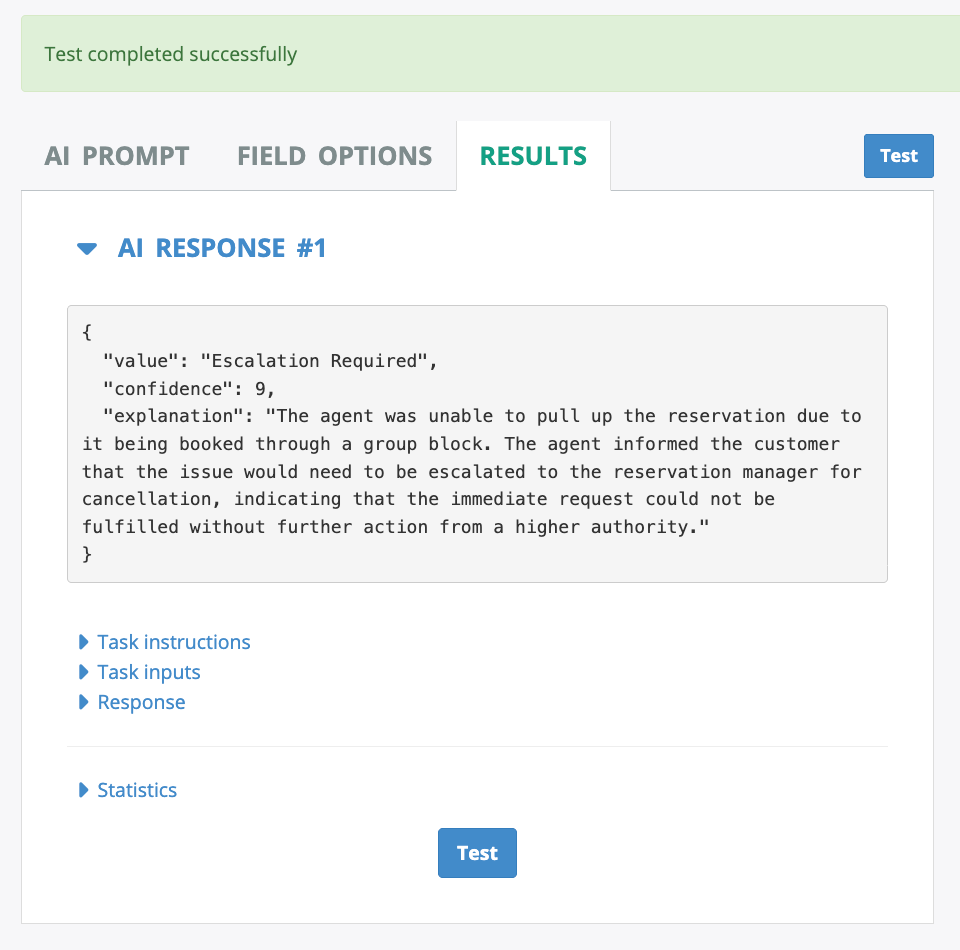Click the arrow icon beside Task instructions
This screenshot has height=950, width=960.
click(x=84, y=642)
